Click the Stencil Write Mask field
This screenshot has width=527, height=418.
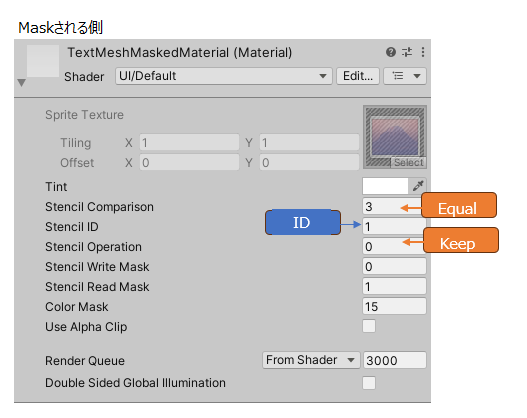[x=394, y=266]
